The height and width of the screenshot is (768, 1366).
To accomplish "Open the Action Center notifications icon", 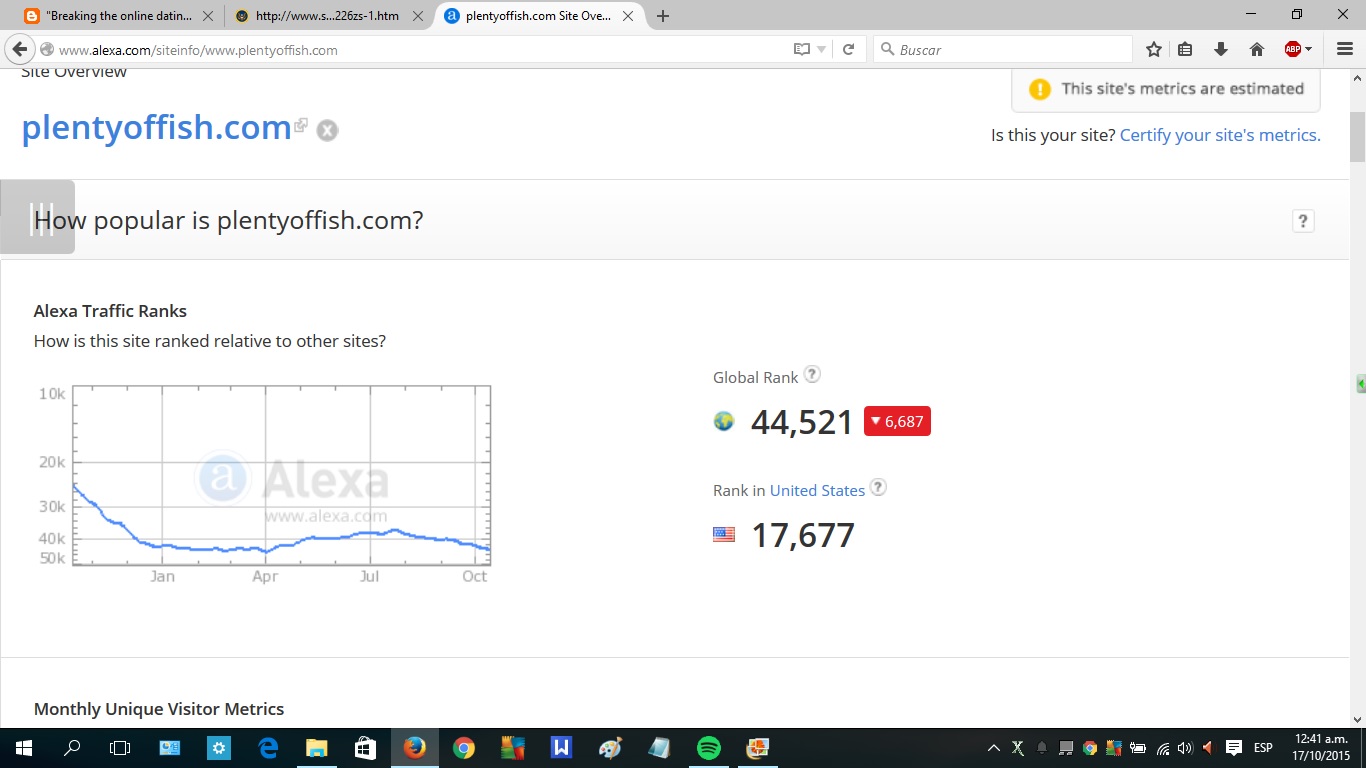I will pos(1234,748).
